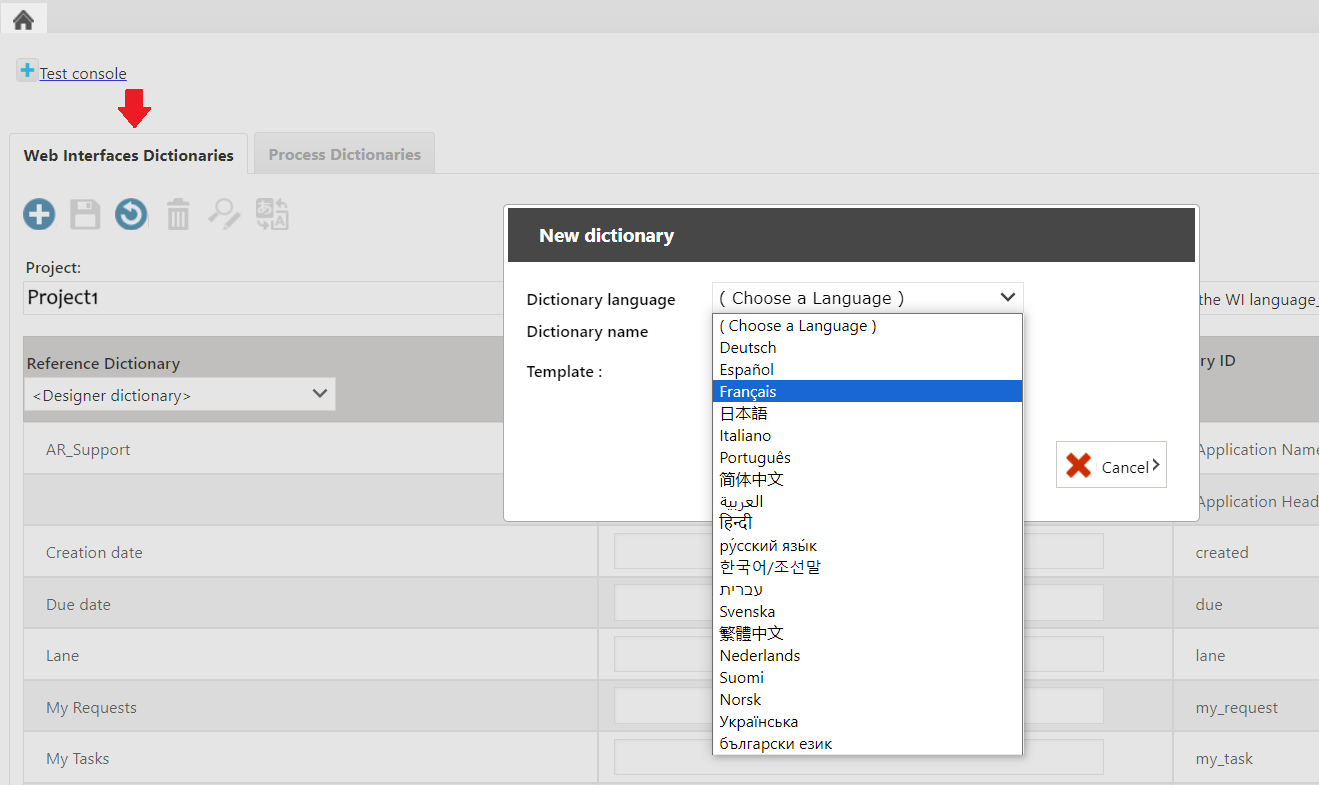Switch to Web Interfaces Dictionaries tab
The width and height of the screenshot is (1319, 785).
point(129,155)
